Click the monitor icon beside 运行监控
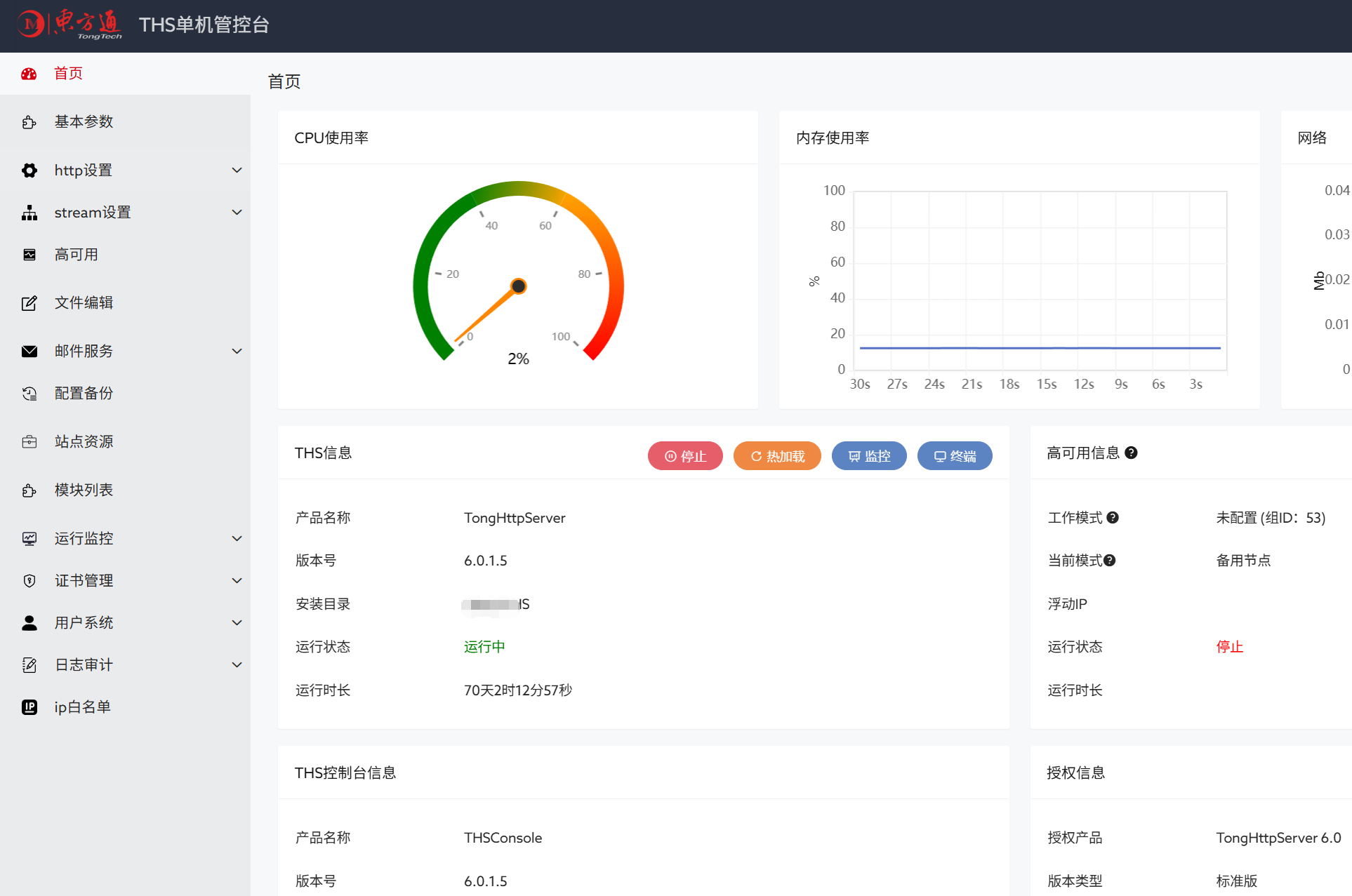 click(x=29, y=539)
